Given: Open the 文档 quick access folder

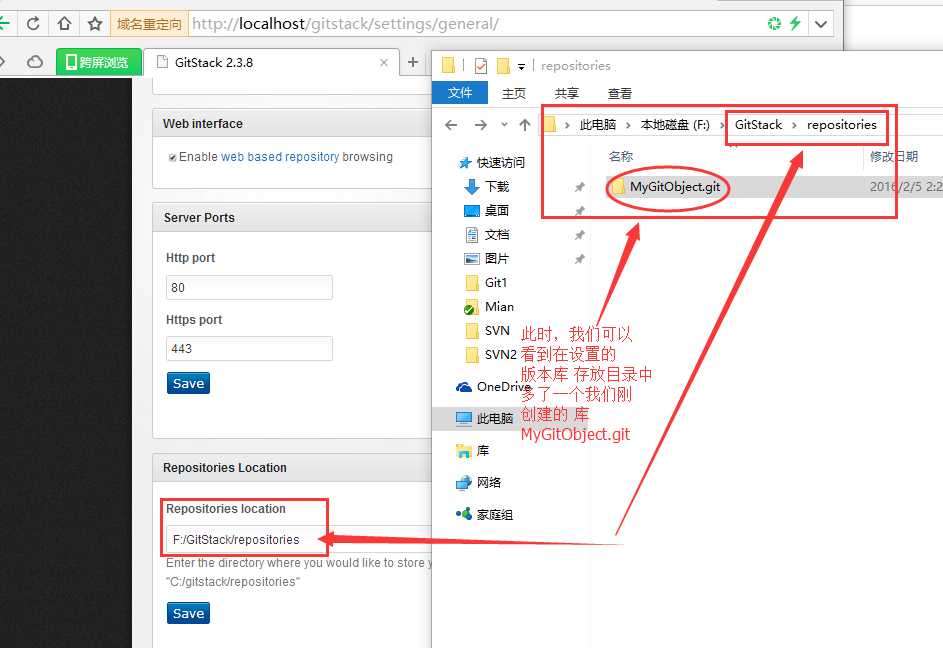Looking at the screenshot, I should point(497,235).
